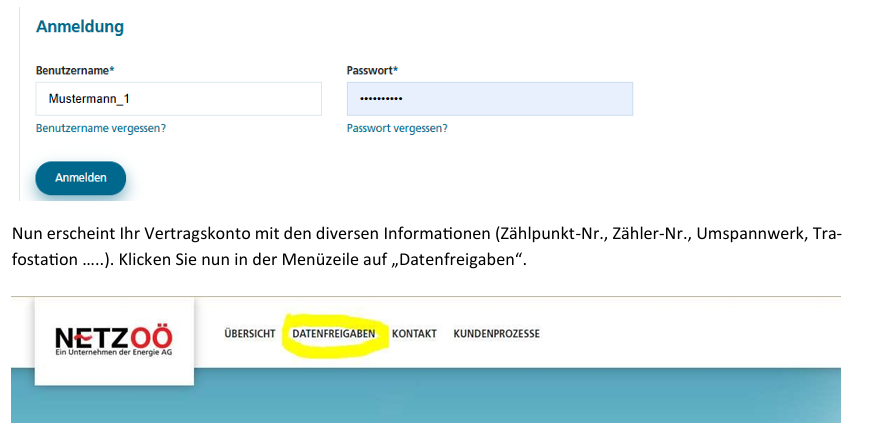The height and width of the screenshot is (434, 895).
Task: Click the teal banner below the menu
Action: (x=500, y=395)
